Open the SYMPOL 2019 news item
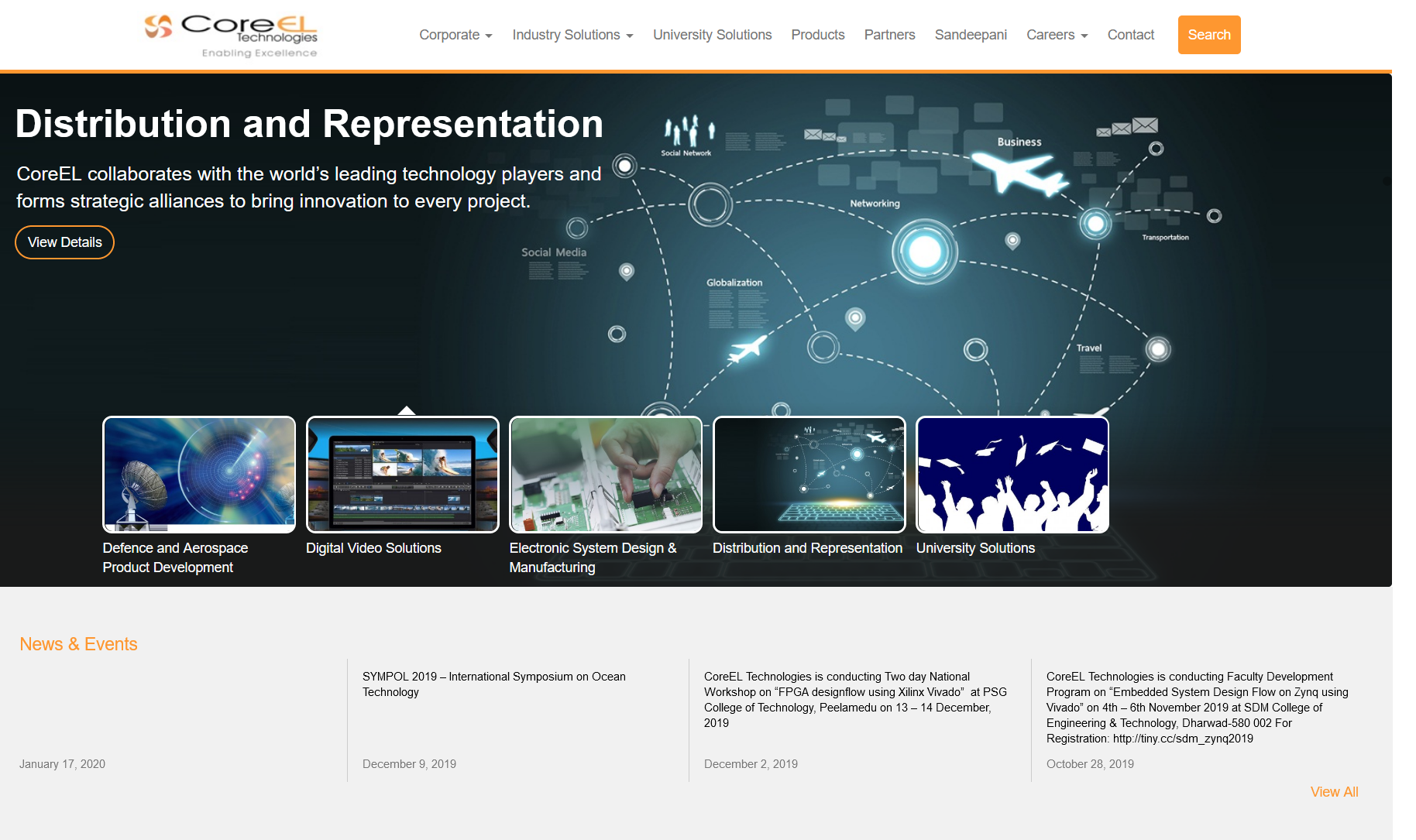Image resolution: width=1416 pixels, height=840 pixels. [493, 684]
